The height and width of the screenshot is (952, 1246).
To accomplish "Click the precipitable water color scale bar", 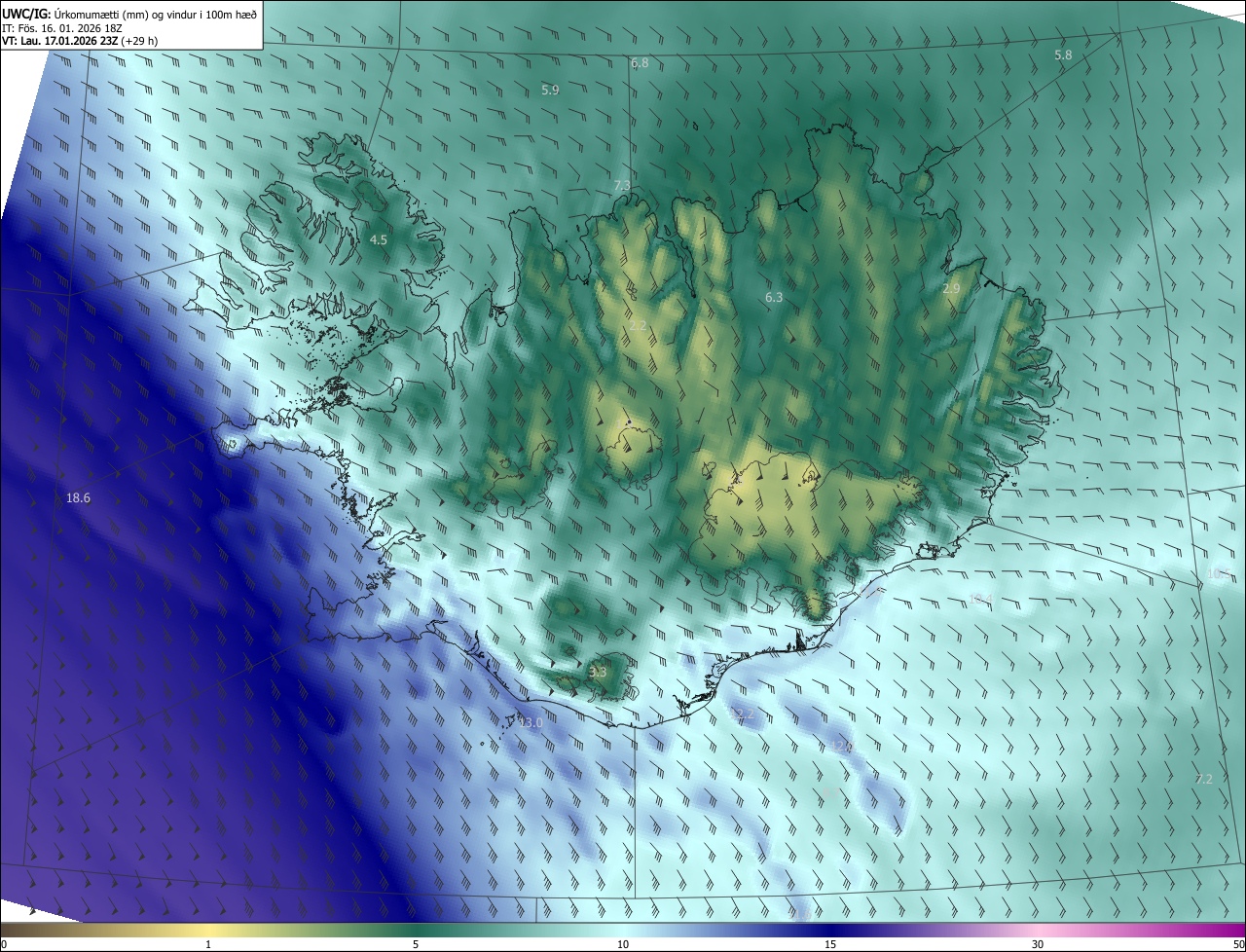I will coord(623,931).
